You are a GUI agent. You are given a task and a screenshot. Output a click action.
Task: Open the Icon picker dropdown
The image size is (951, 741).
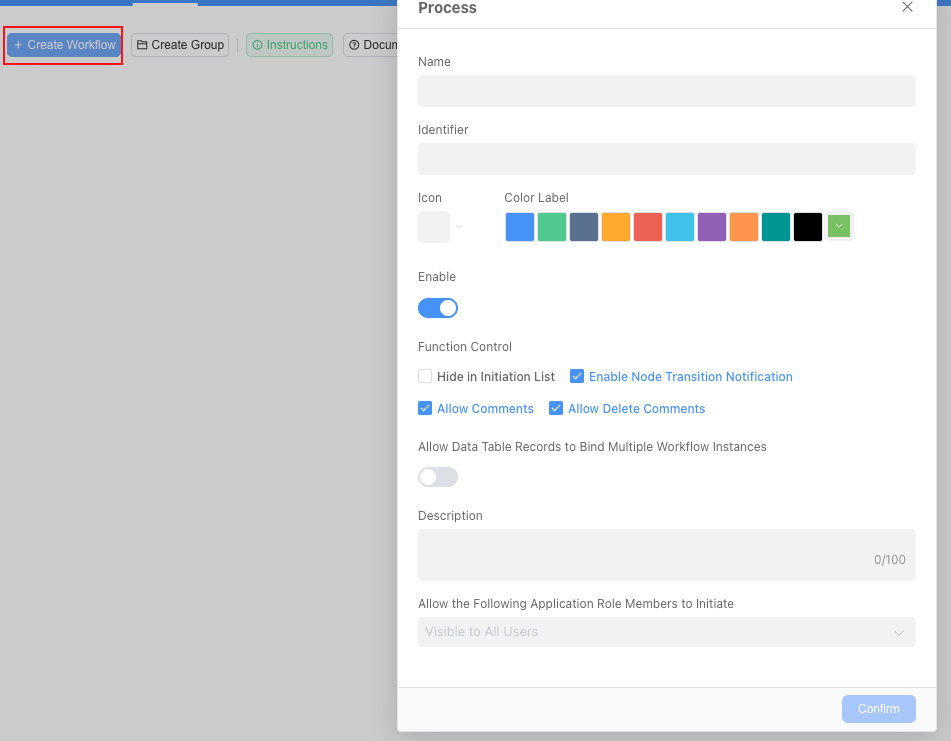click(441, 227)
